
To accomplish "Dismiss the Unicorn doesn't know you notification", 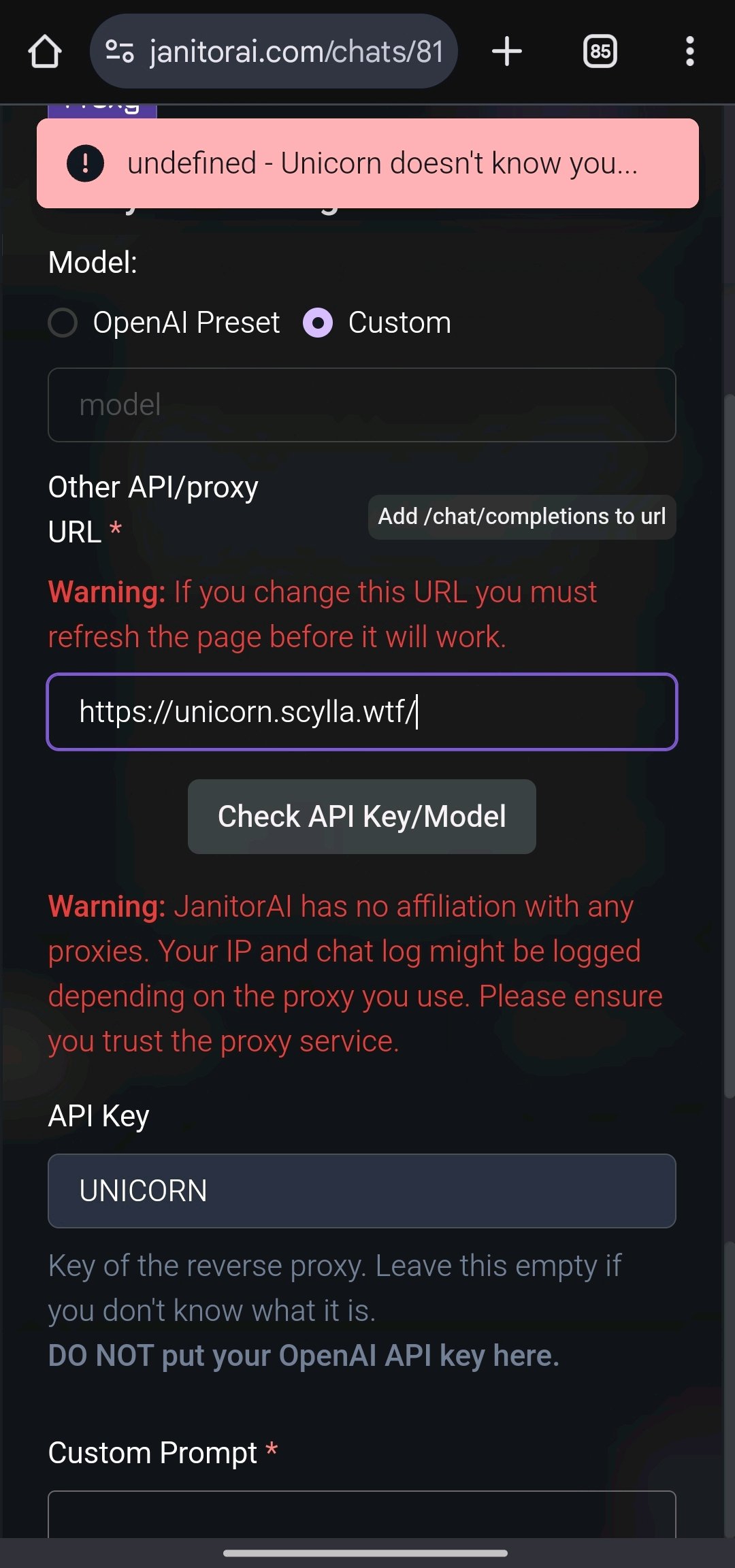I will tap(367, 163).
